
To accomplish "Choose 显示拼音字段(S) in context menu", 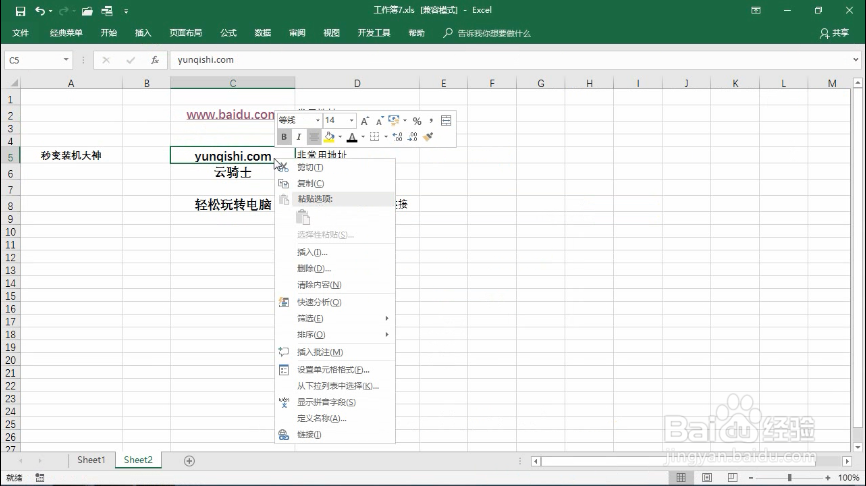I will (335, 403).
